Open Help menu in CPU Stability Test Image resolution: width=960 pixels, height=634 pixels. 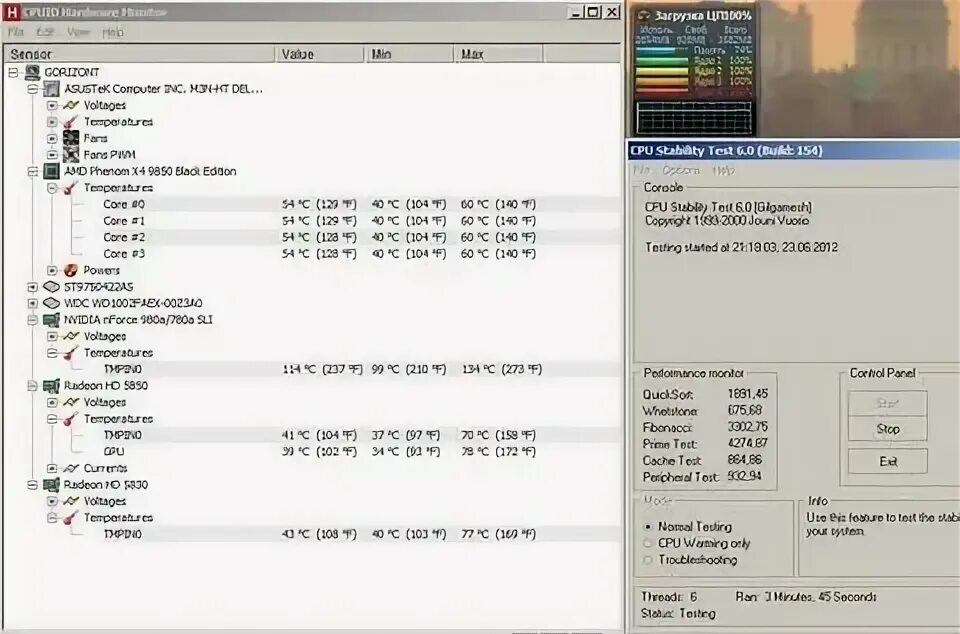pyautogui.click(x=723, y=170)
